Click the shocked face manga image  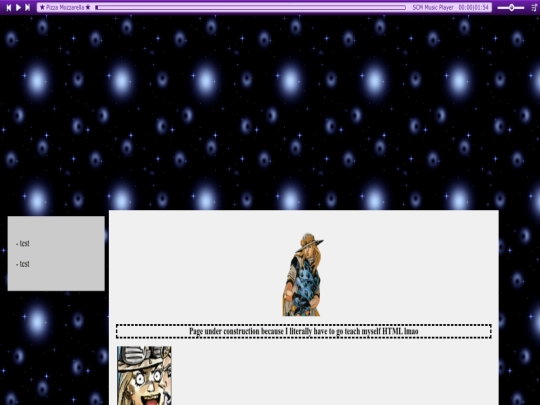tap(144, 375)
